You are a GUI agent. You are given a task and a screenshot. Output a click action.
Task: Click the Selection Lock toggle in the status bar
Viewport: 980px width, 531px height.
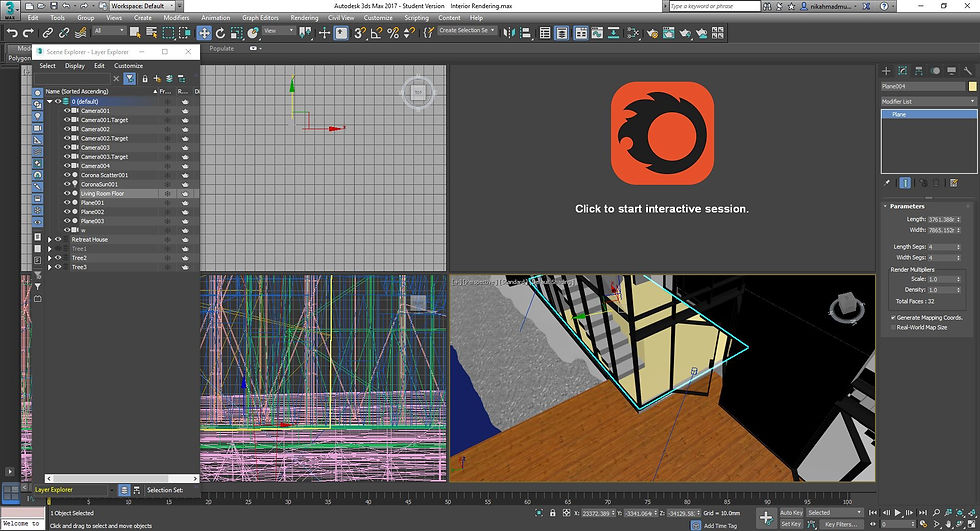click(x=552, y=513)
